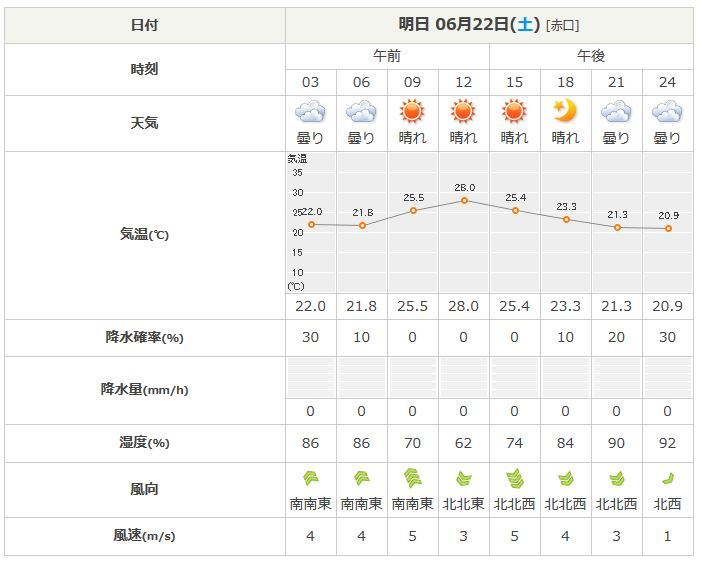Click the 午前 column header
701x561 pixels.
tap(387, 56)
